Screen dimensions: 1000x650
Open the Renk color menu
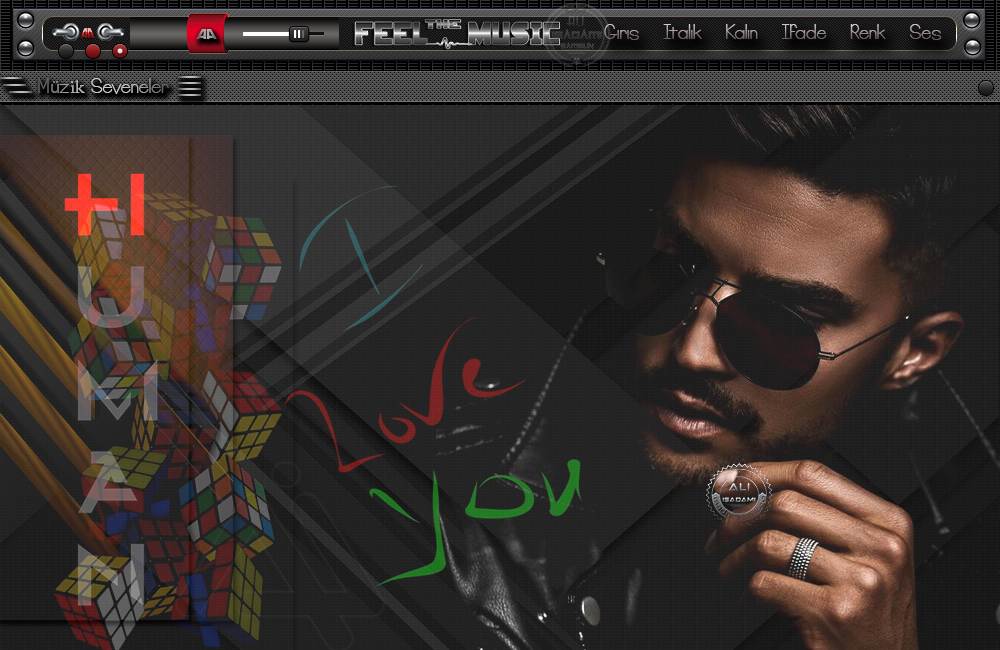867,33
